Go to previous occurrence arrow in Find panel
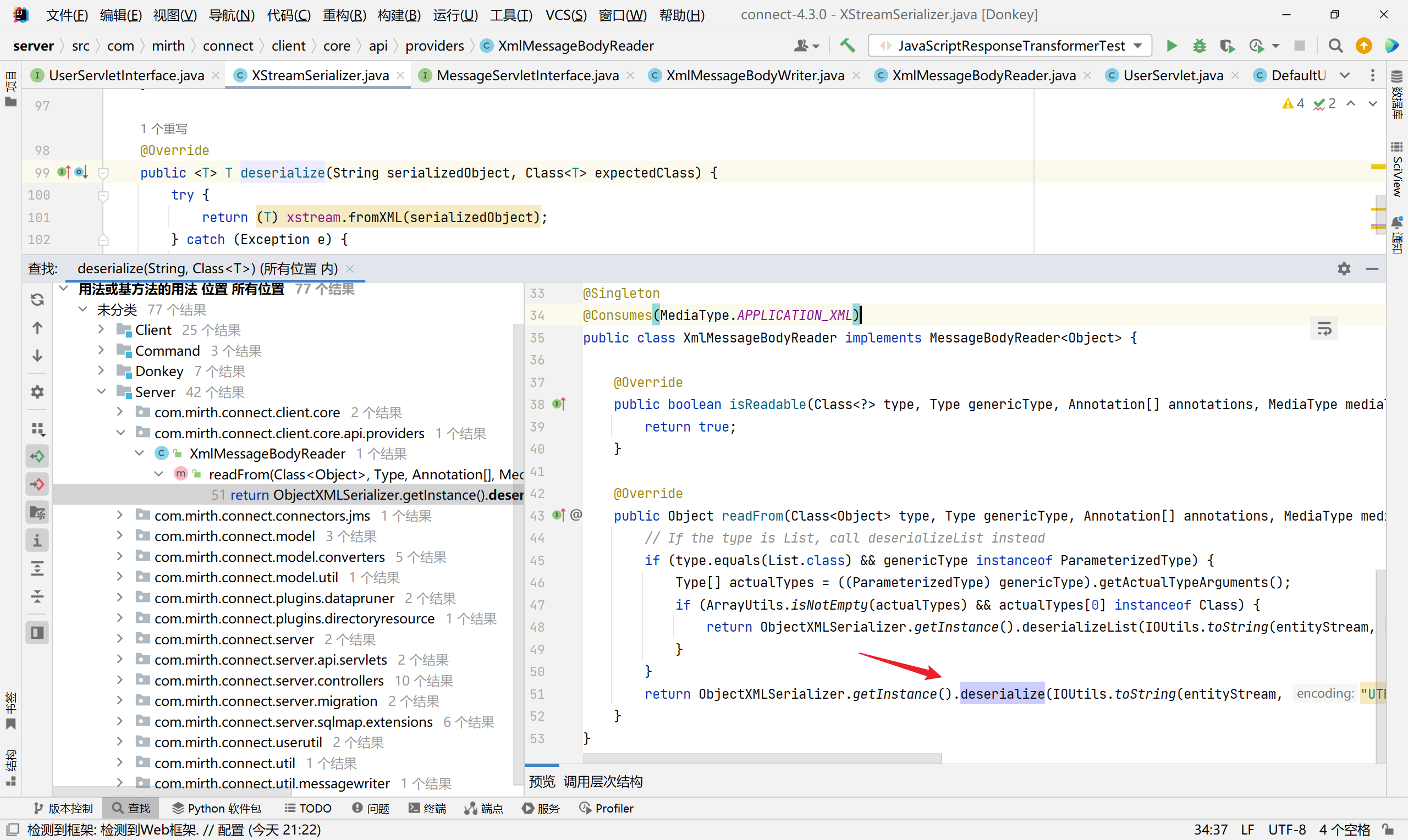The width and height of the screenshot is (1408, 840). (x=37, y=328)
